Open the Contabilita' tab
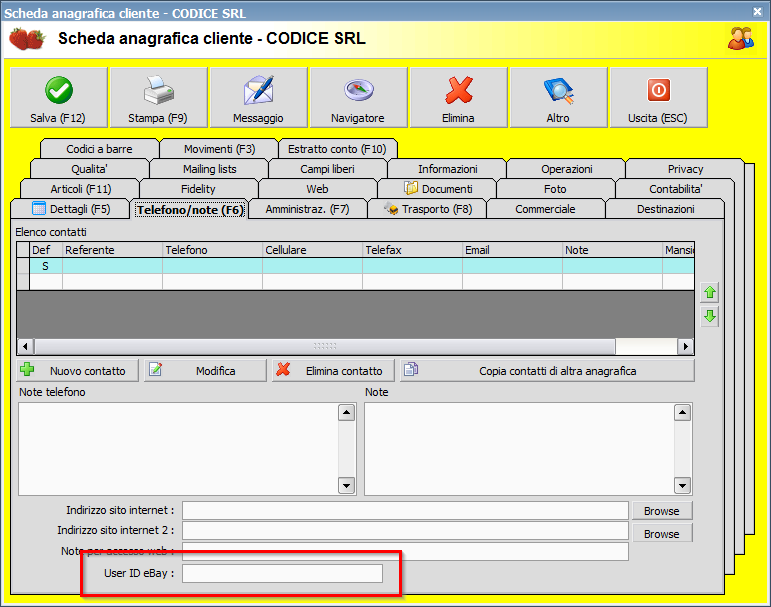 (x=676, y=189)
